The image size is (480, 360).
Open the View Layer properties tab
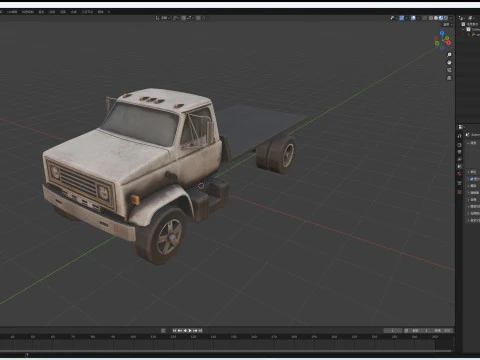pos(459,159)
